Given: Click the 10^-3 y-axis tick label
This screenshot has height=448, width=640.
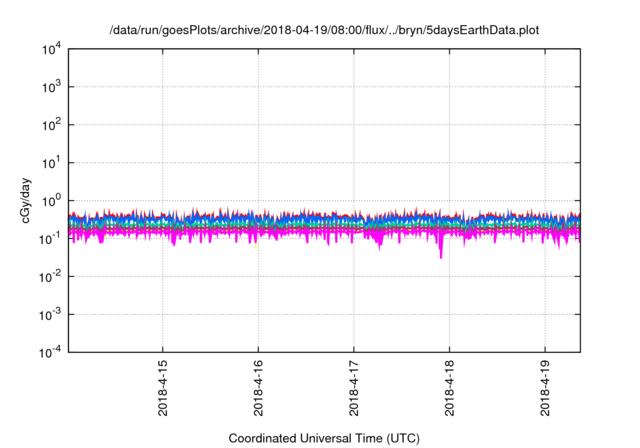Looking at the screenshot, I should (x=50, y=315).
